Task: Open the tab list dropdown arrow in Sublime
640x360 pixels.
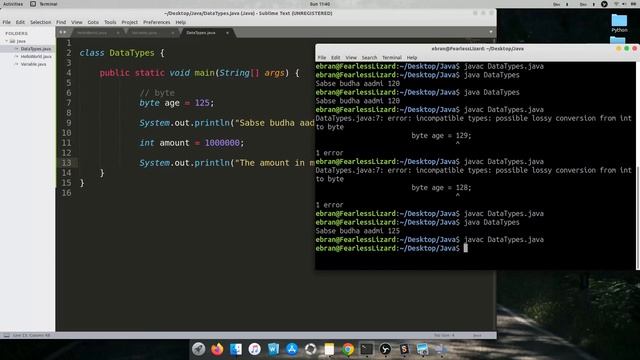Action: click(x=491, y=32)
